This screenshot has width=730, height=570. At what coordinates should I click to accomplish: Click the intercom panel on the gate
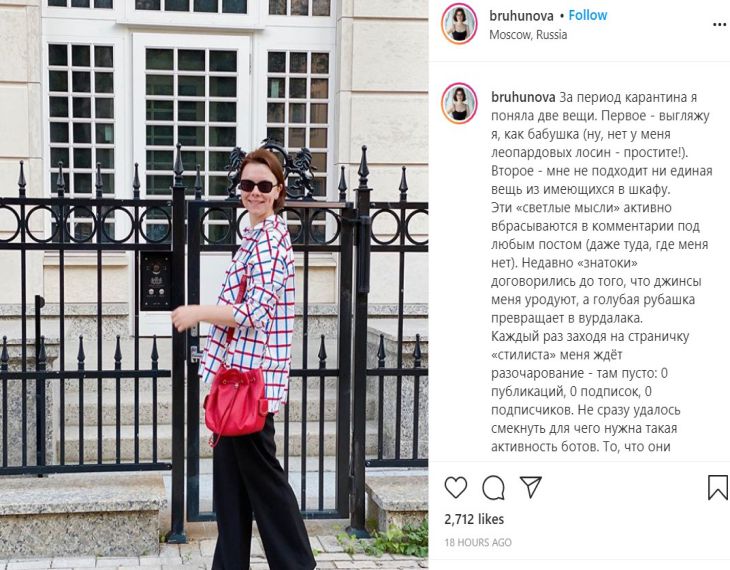point(155,281)
